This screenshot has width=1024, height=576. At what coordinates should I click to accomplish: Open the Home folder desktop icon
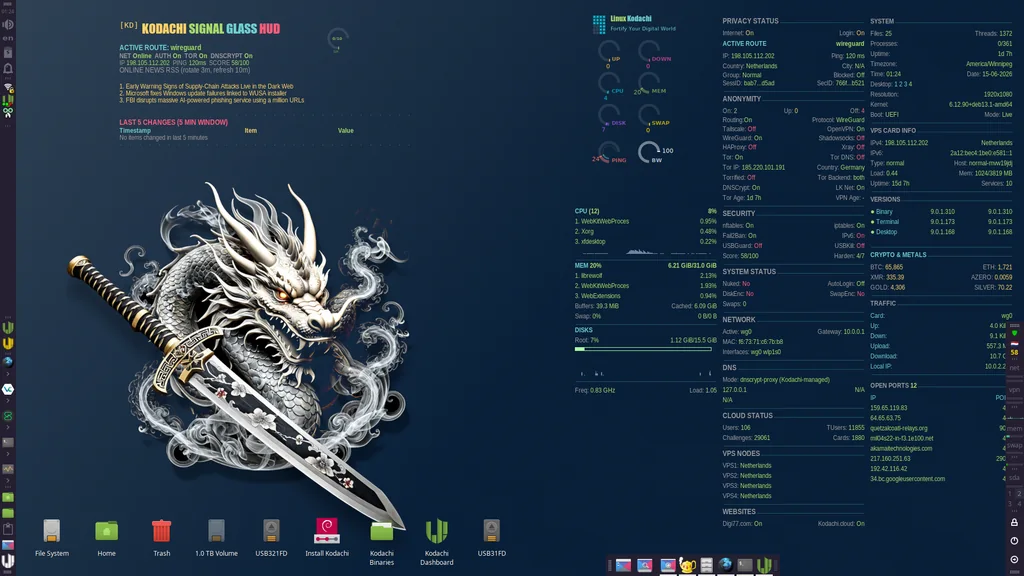[x=106, y=531]
